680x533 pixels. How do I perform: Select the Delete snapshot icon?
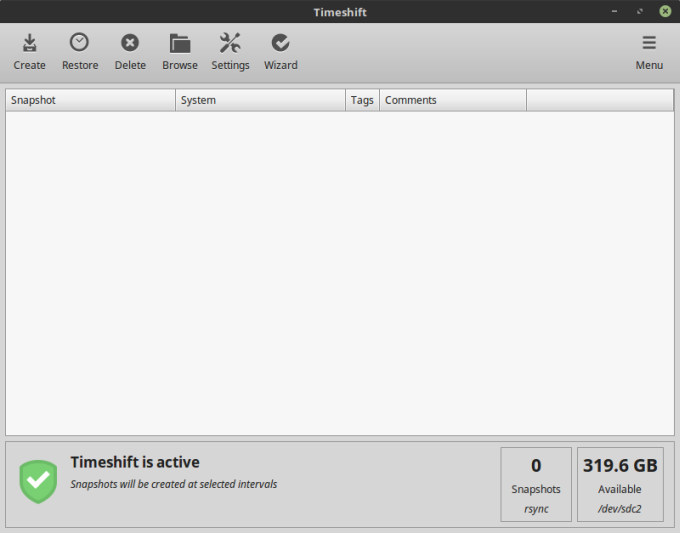pyautogui.click(x=130, y=43)
